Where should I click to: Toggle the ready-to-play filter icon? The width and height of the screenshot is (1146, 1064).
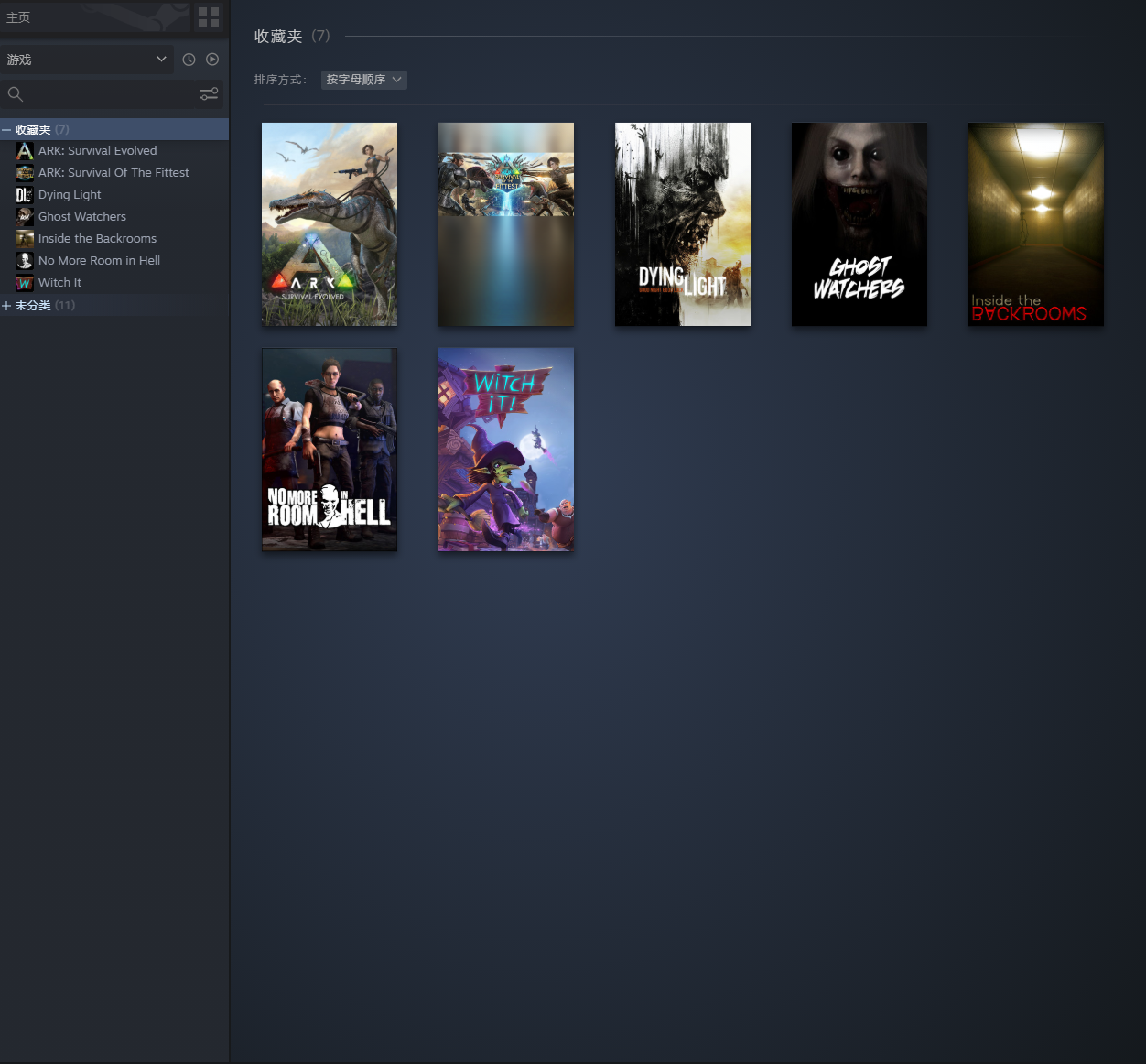point(212,60)
